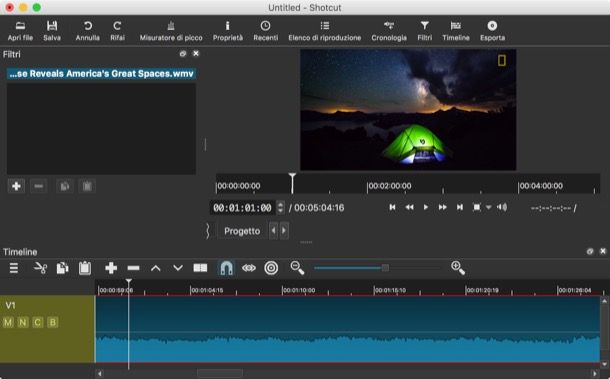Toggle the Filtri panel from toolbar
Screen dimensions: 610x379
tap(424, 31)
